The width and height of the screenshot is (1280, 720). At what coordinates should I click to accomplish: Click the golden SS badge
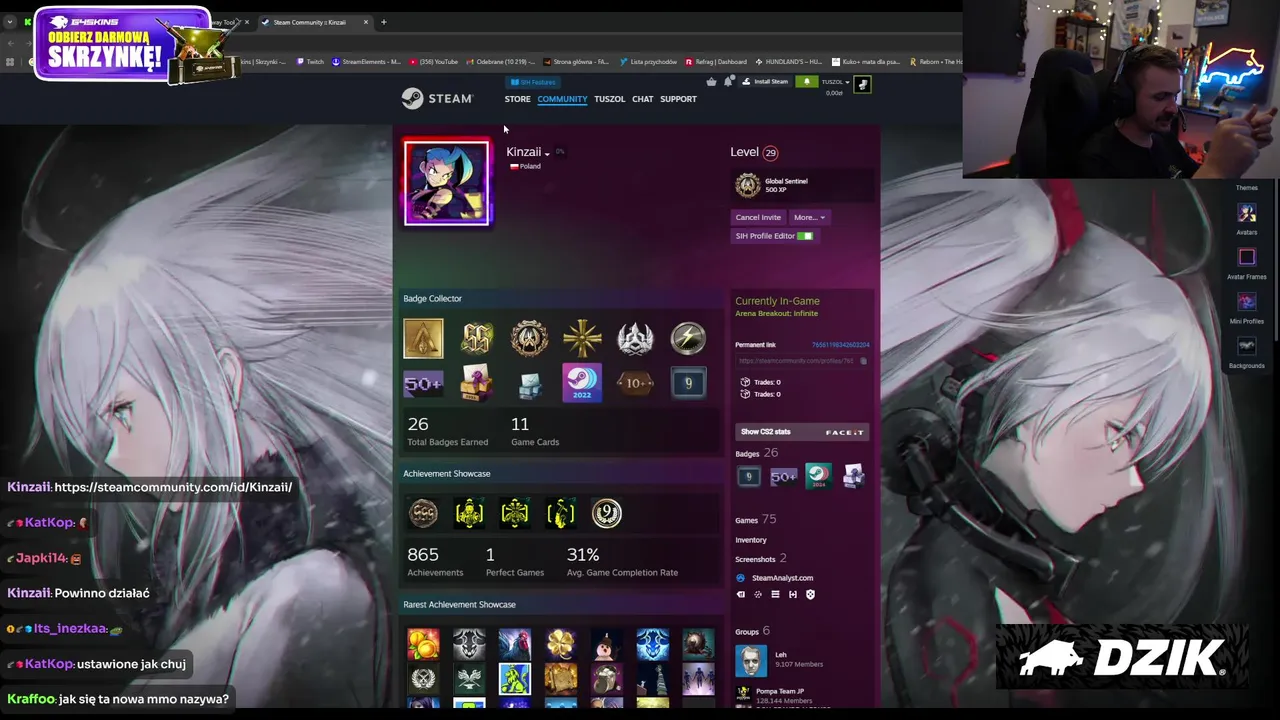[476, 338]
